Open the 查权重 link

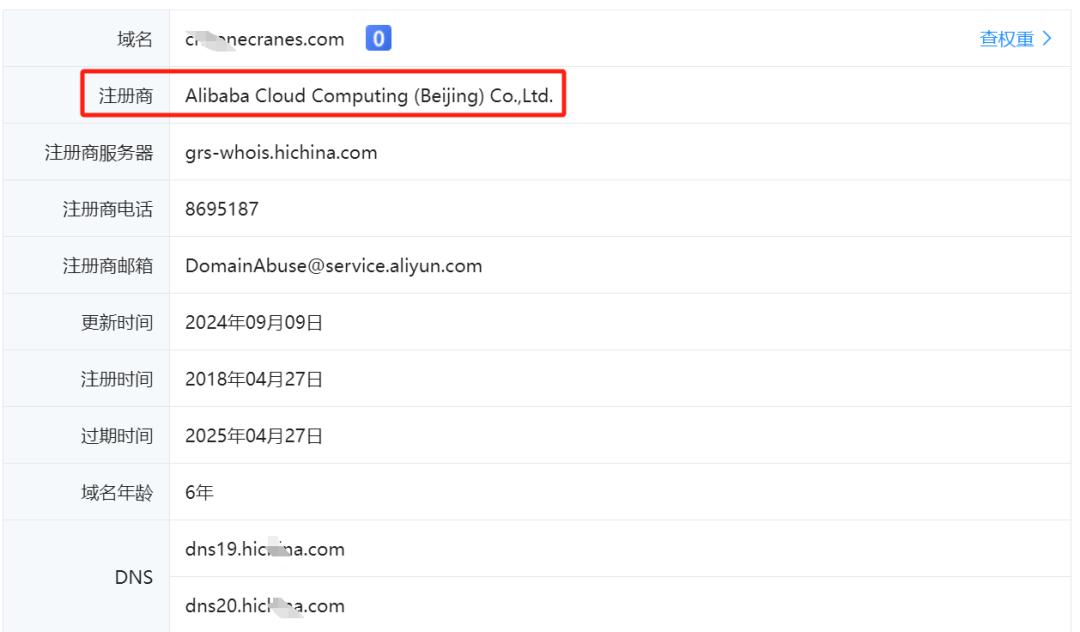(x=1006, y=39)
